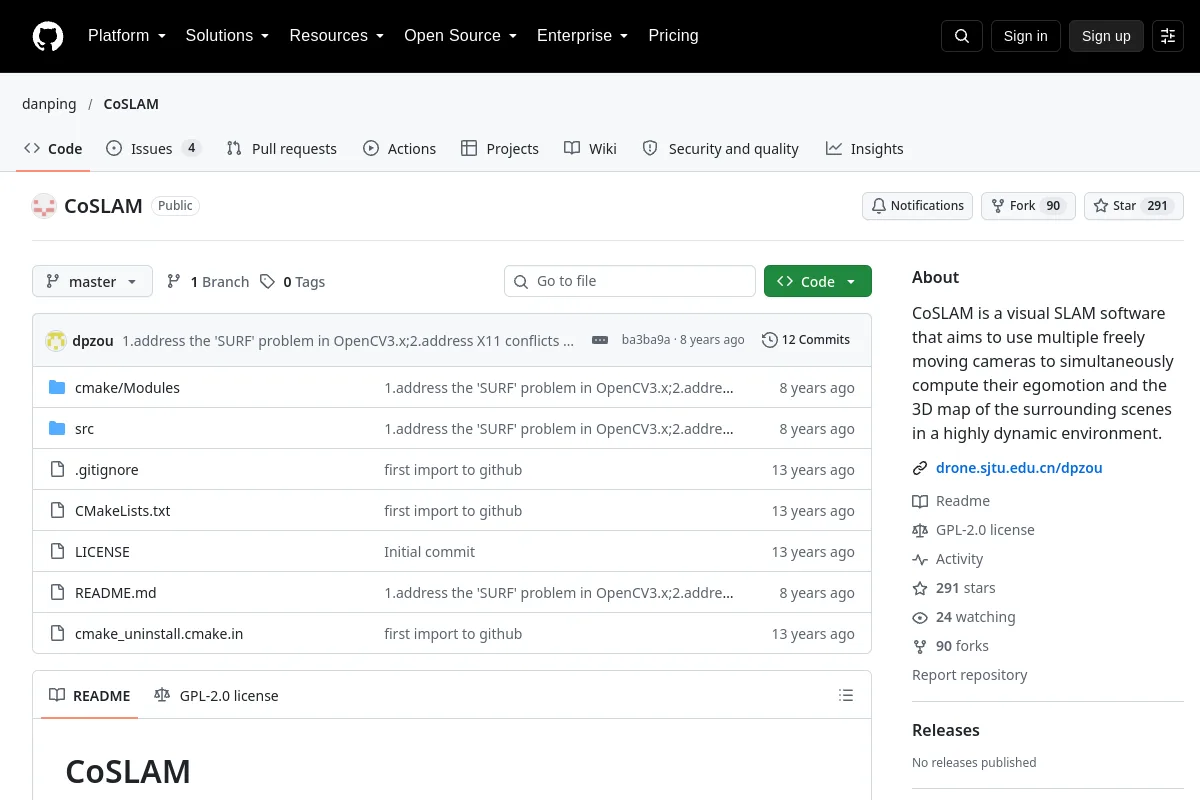1200x800 pixels.
Task: Click the cmake_uninstall.cmake.in file icon
Action: click(x=57, y=634)
